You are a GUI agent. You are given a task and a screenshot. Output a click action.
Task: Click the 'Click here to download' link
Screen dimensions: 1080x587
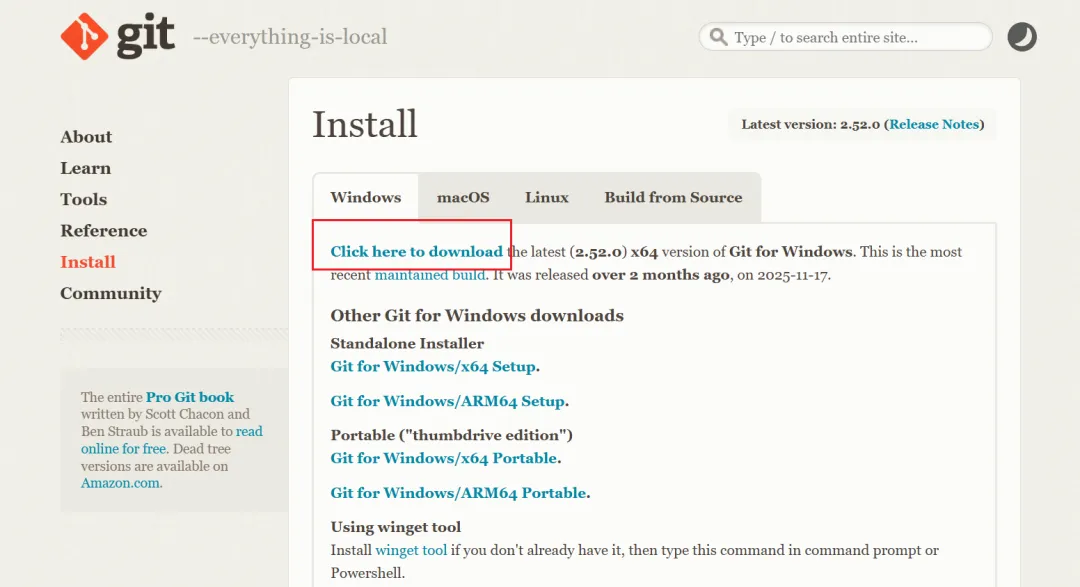[x=417, y=251]
